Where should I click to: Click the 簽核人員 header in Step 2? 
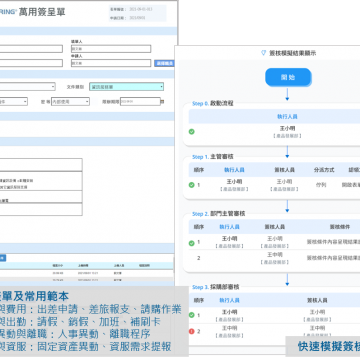[x=275, y=227]
